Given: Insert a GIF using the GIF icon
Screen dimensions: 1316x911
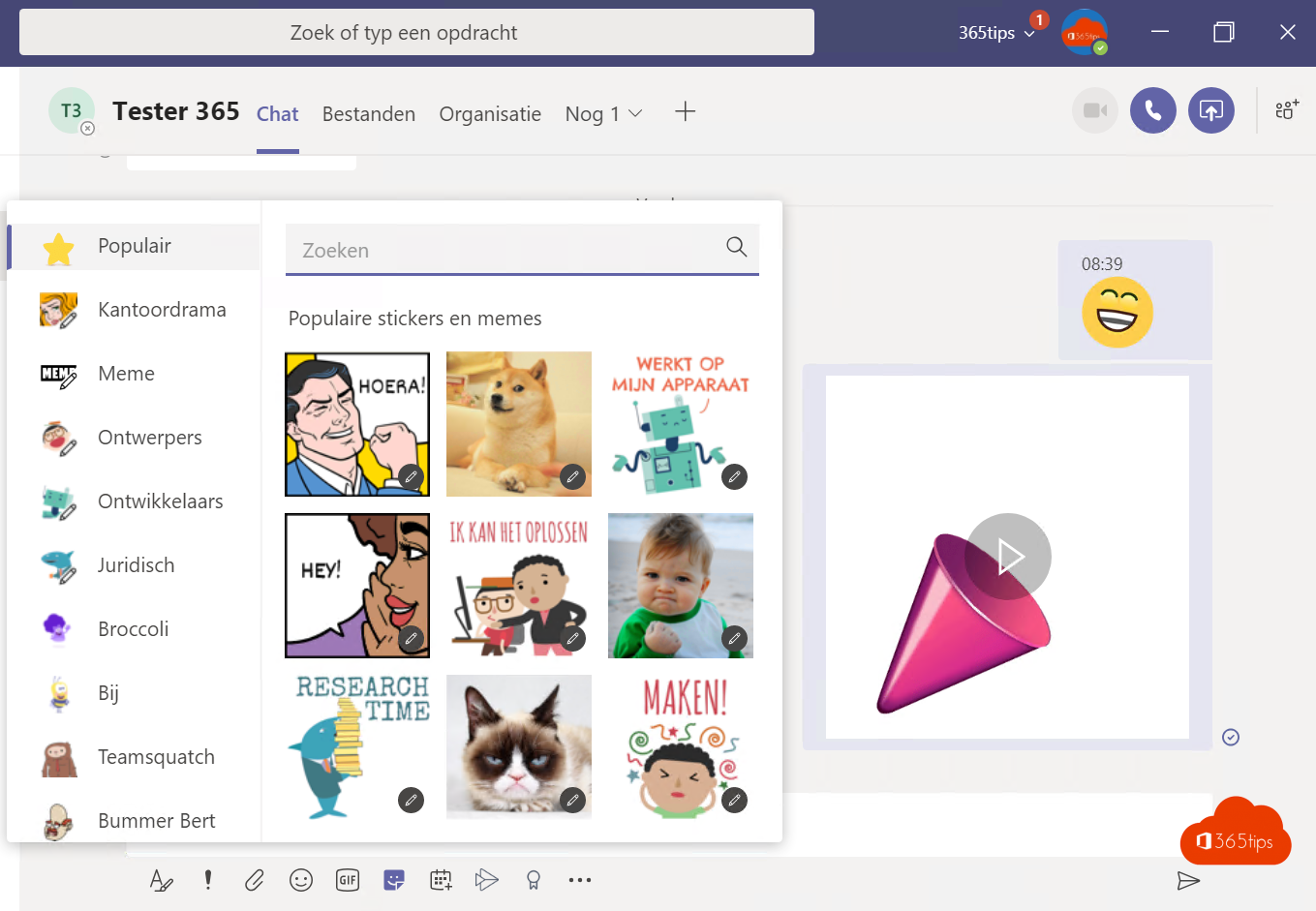Looking at the screenshot, I should [348, 880].
